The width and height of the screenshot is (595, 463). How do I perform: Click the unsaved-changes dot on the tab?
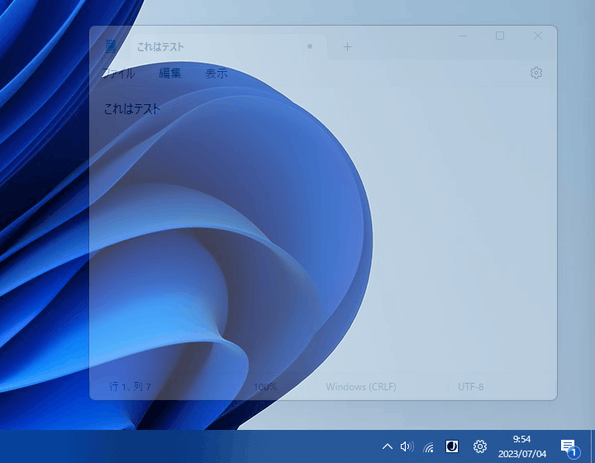click(x=310, y=46)
